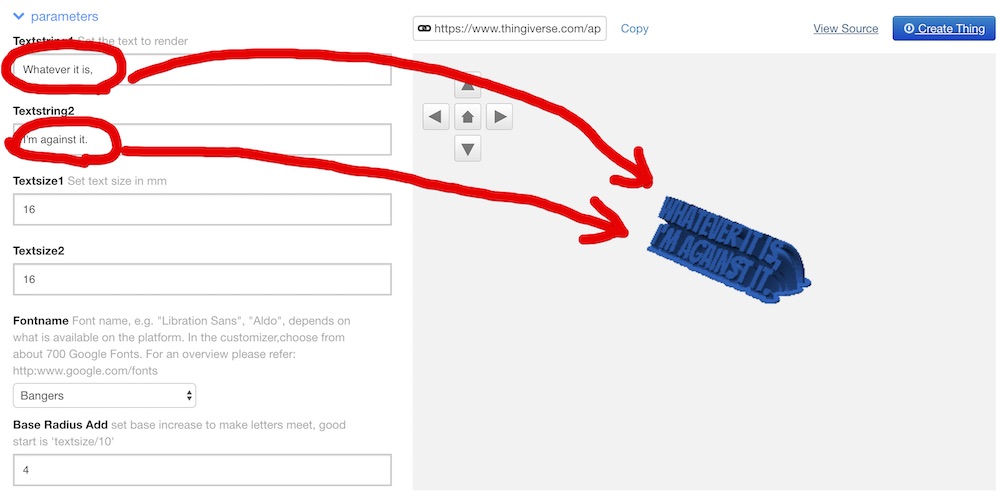
Task: Click the Textsize2 input field
Action: pyautogui.click(x=202, y=279)
